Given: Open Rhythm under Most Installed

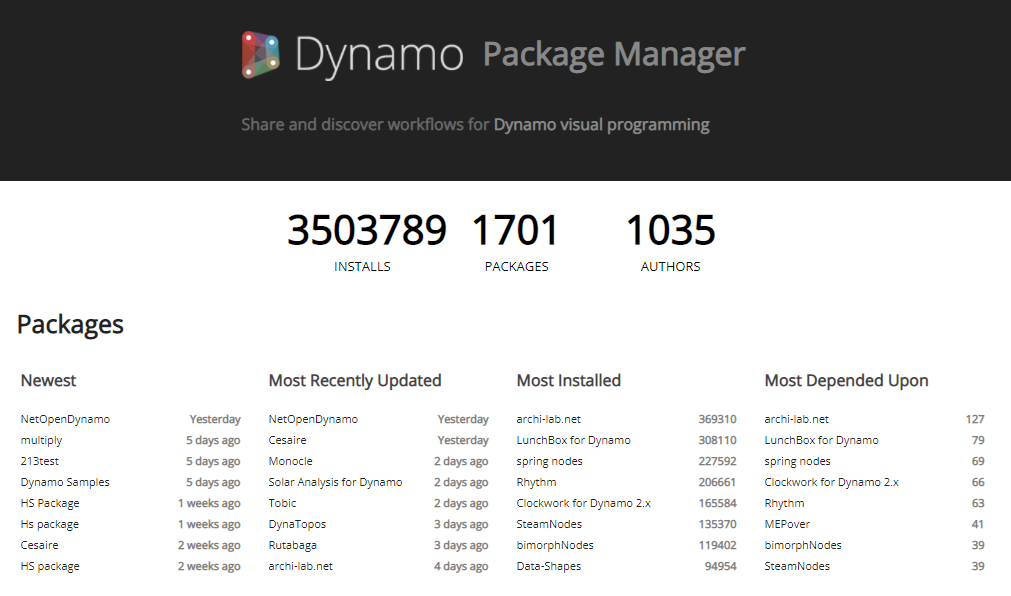Looking at the screenshot, I should 536,482.
